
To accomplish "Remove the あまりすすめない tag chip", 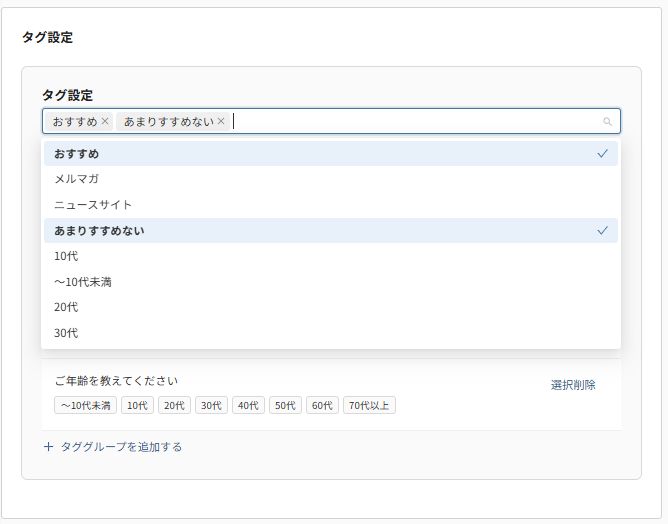I will click(221, 122).
